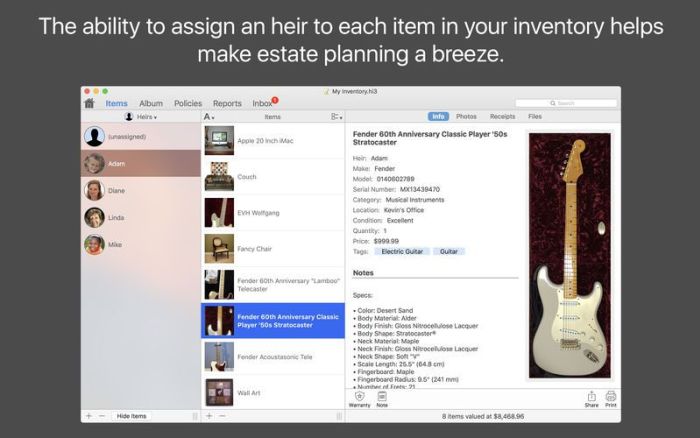Click the Couch thumbnail

pyautogui.click(x=219, y=177)
